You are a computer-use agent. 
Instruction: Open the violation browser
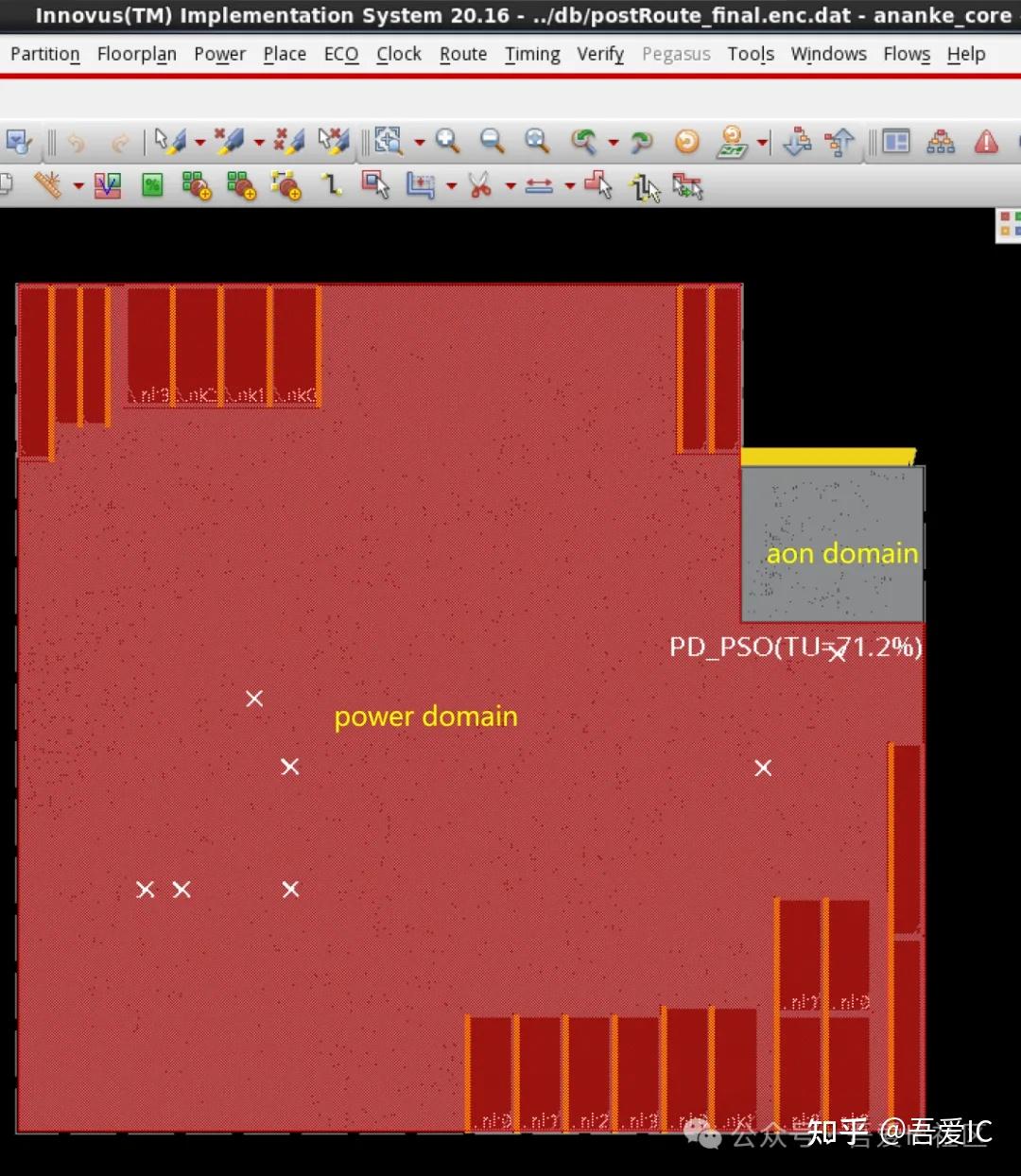click(x=986, y=142)
